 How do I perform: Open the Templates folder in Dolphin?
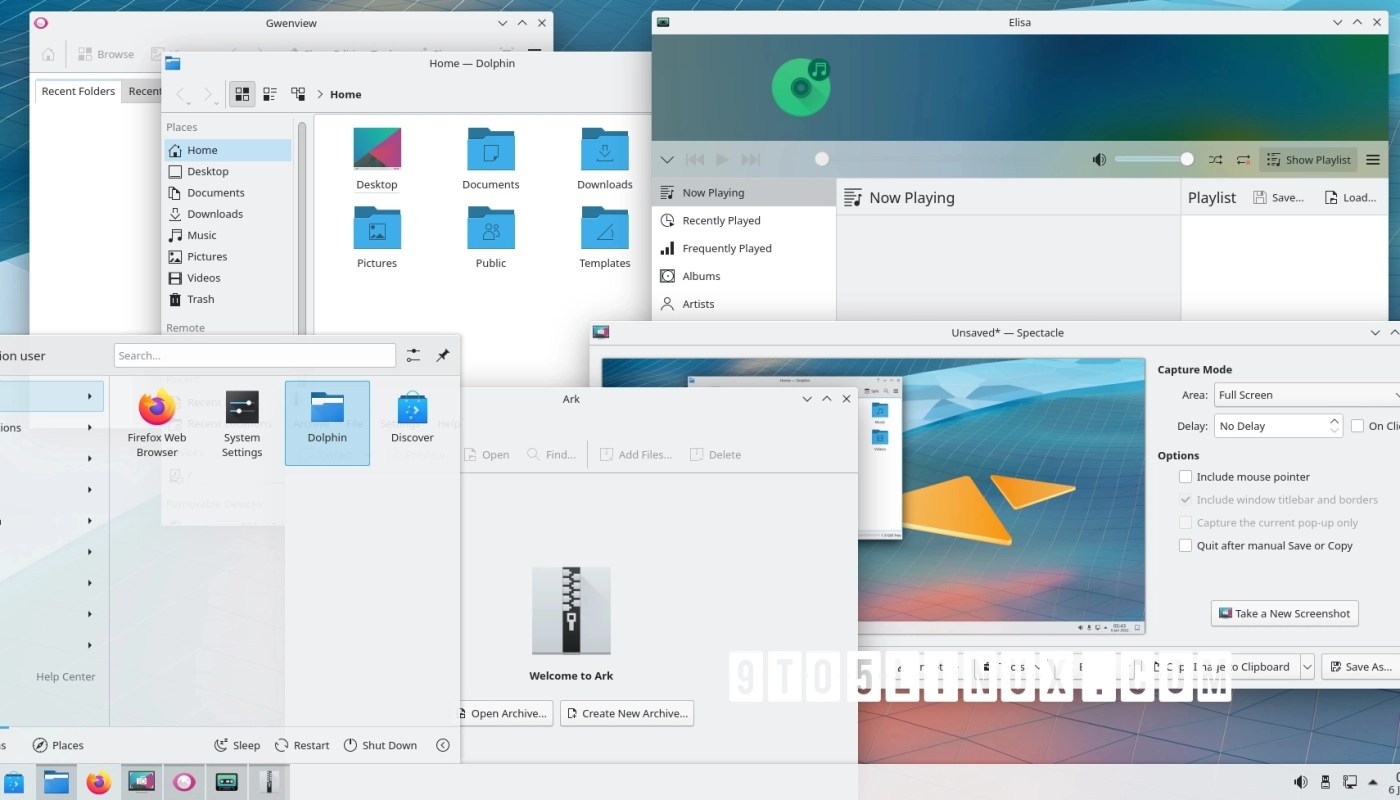point(605,237)
